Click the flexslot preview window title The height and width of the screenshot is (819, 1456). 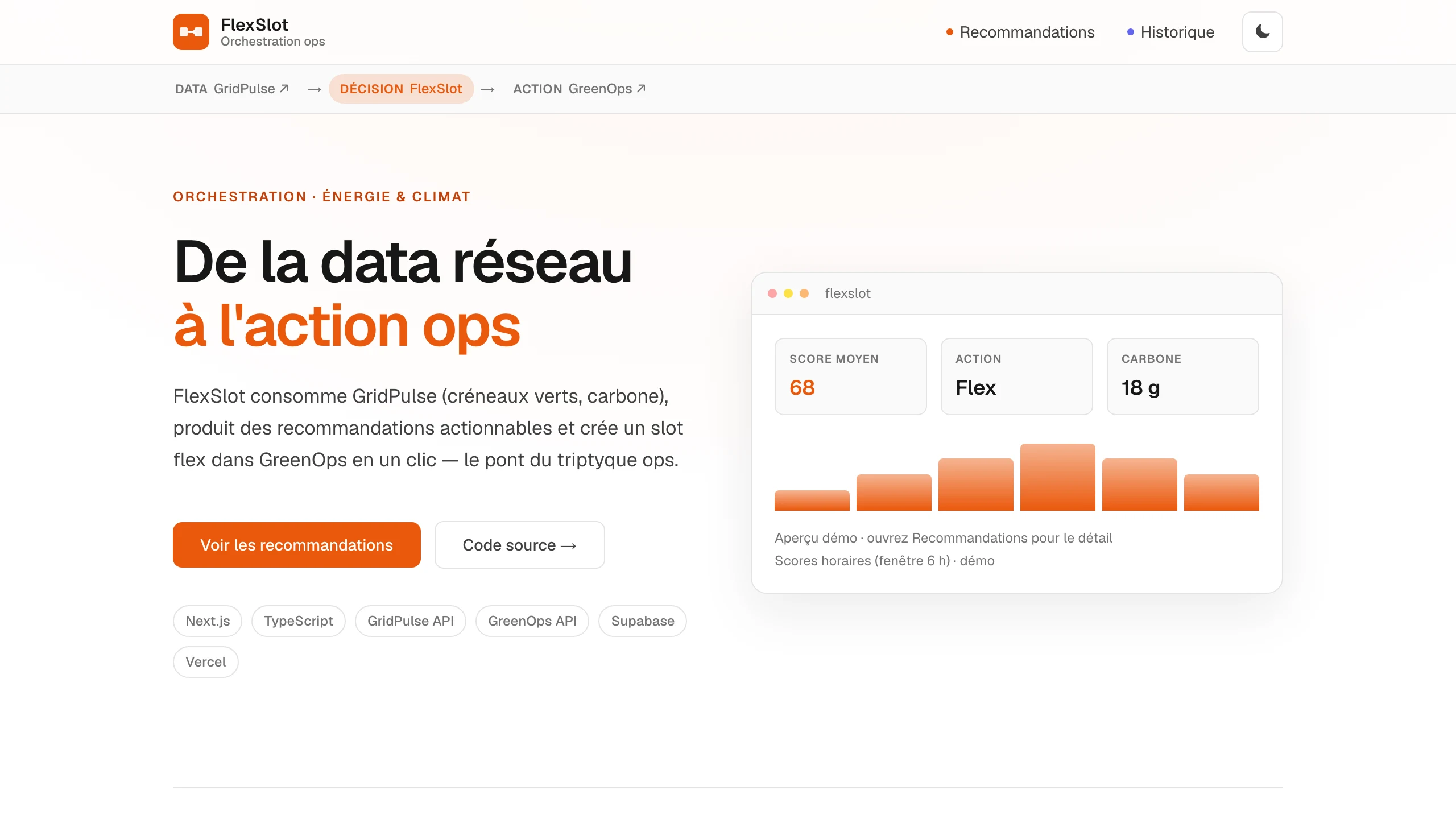tap(847, 293)
